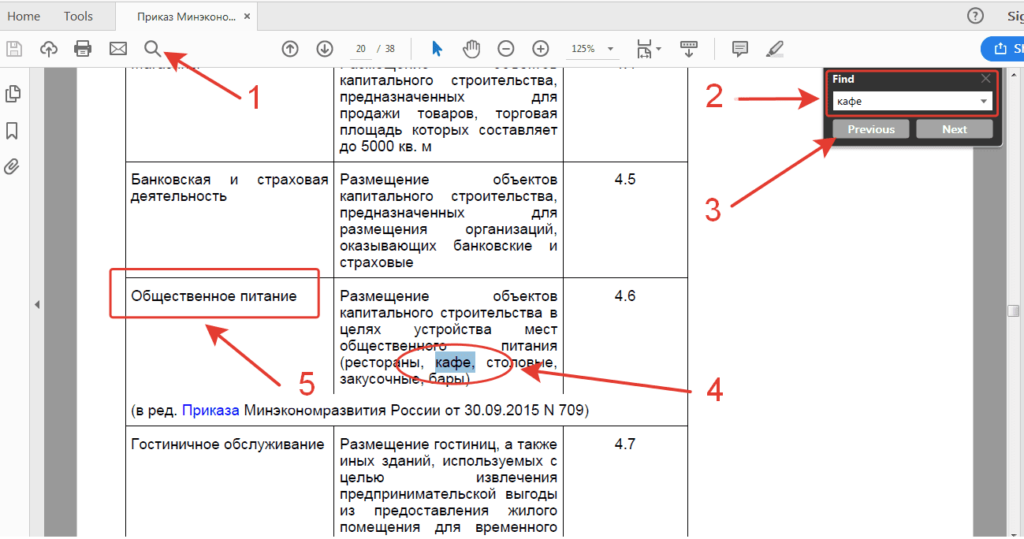Image resolution: width=1024 pixels, height=539 pixels.
Task: Click the zoom in plus icon
Action: tap(540, 48)
